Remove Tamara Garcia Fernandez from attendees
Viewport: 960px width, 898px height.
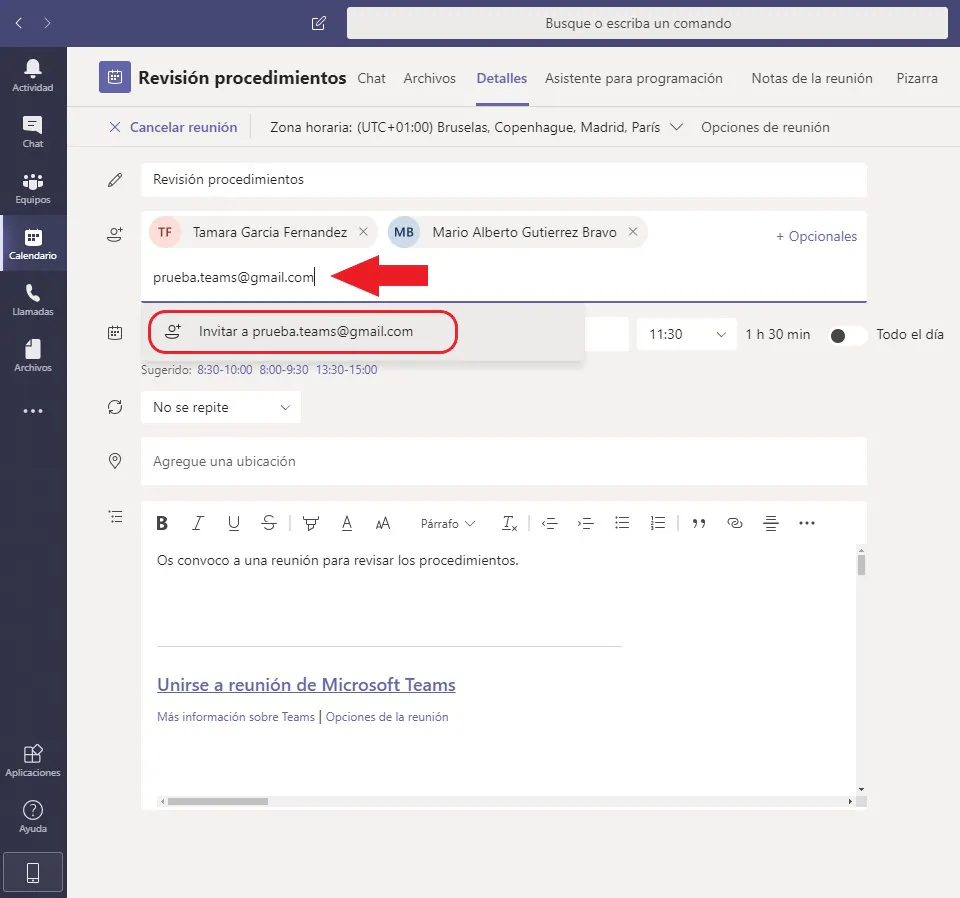point(364,232)
